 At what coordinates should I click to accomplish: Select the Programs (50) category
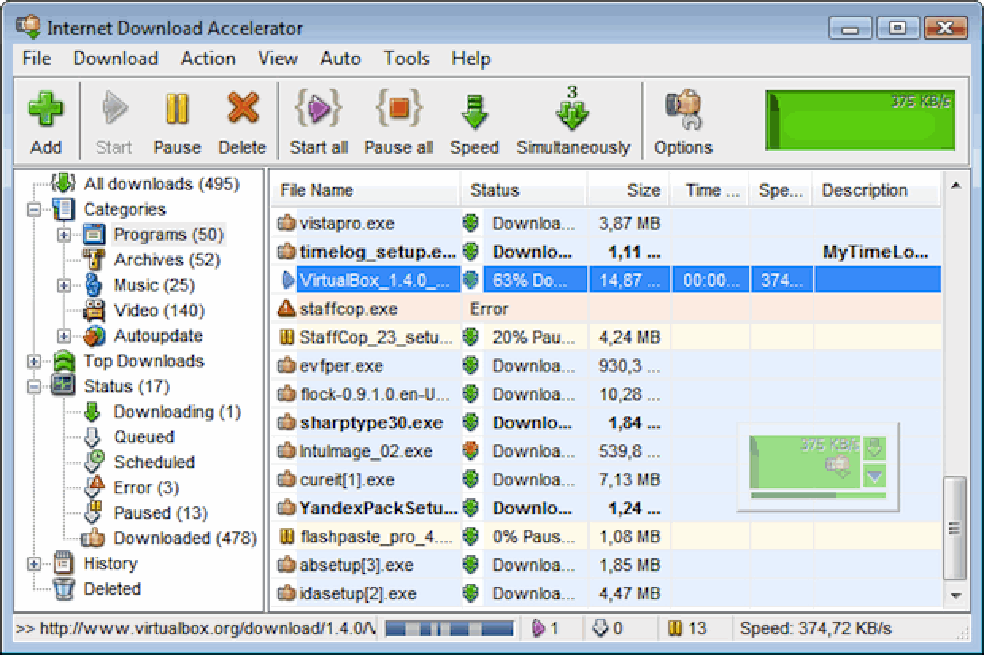click(169, 235)
